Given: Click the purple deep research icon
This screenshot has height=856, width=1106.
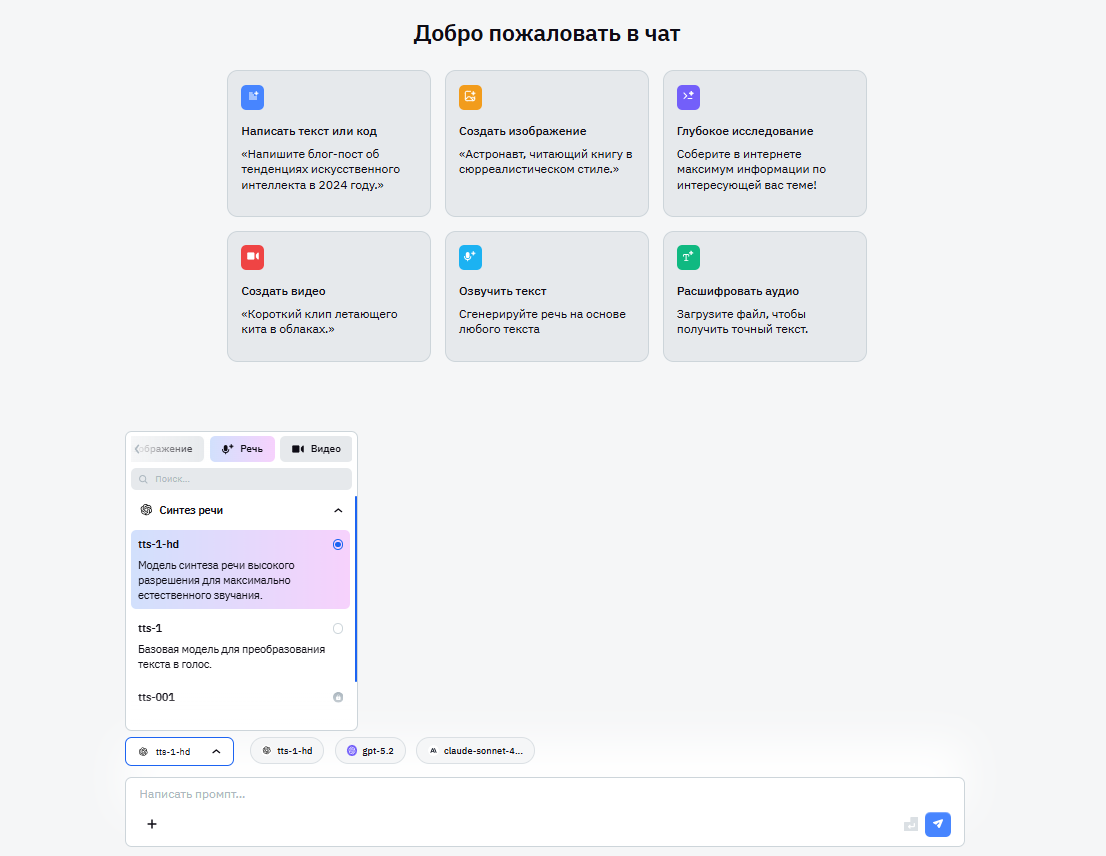Looking at the screenshot, I should click(688, 97).
